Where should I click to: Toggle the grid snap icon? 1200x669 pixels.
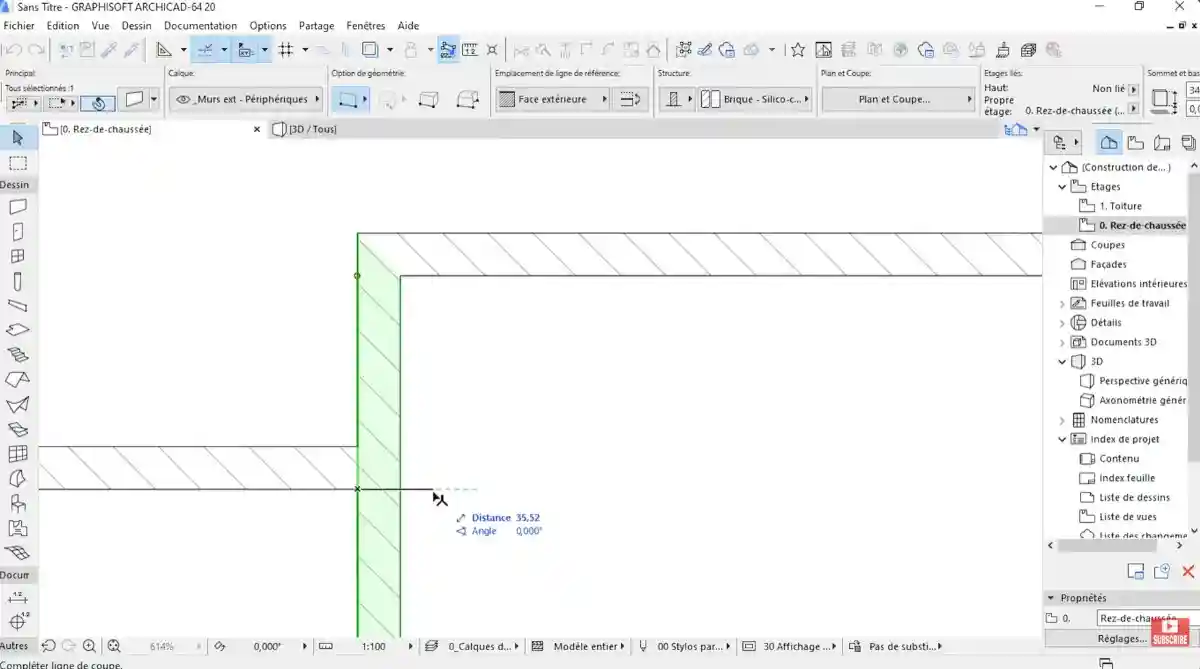tap(286, 49)
